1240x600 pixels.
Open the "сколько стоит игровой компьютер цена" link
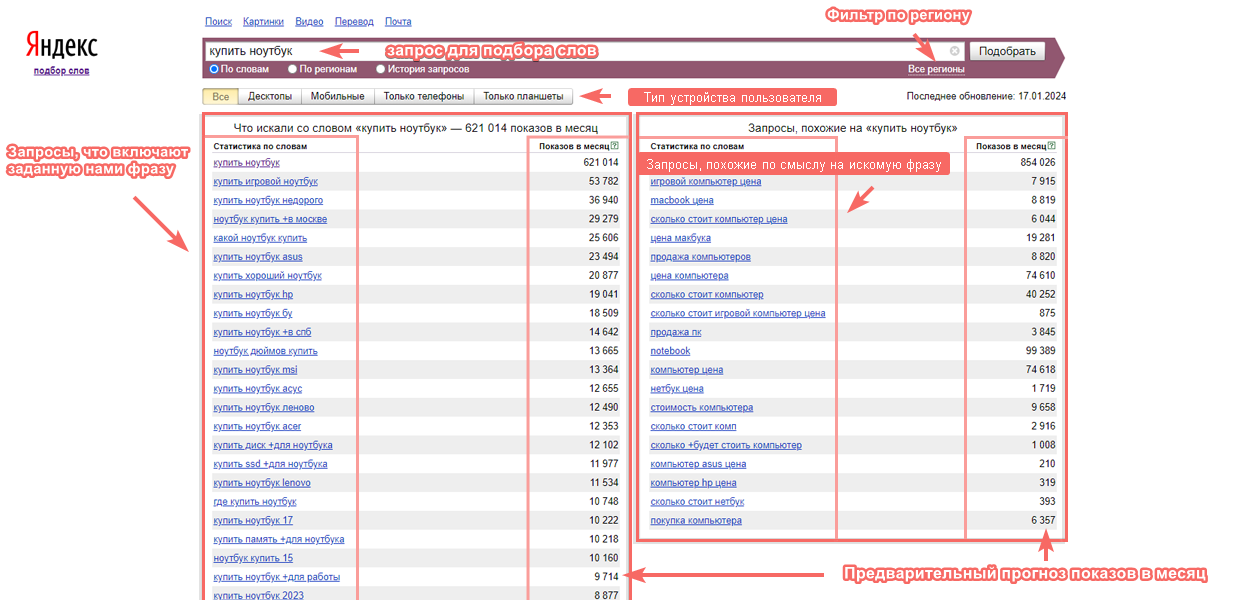tap(738, 313)
